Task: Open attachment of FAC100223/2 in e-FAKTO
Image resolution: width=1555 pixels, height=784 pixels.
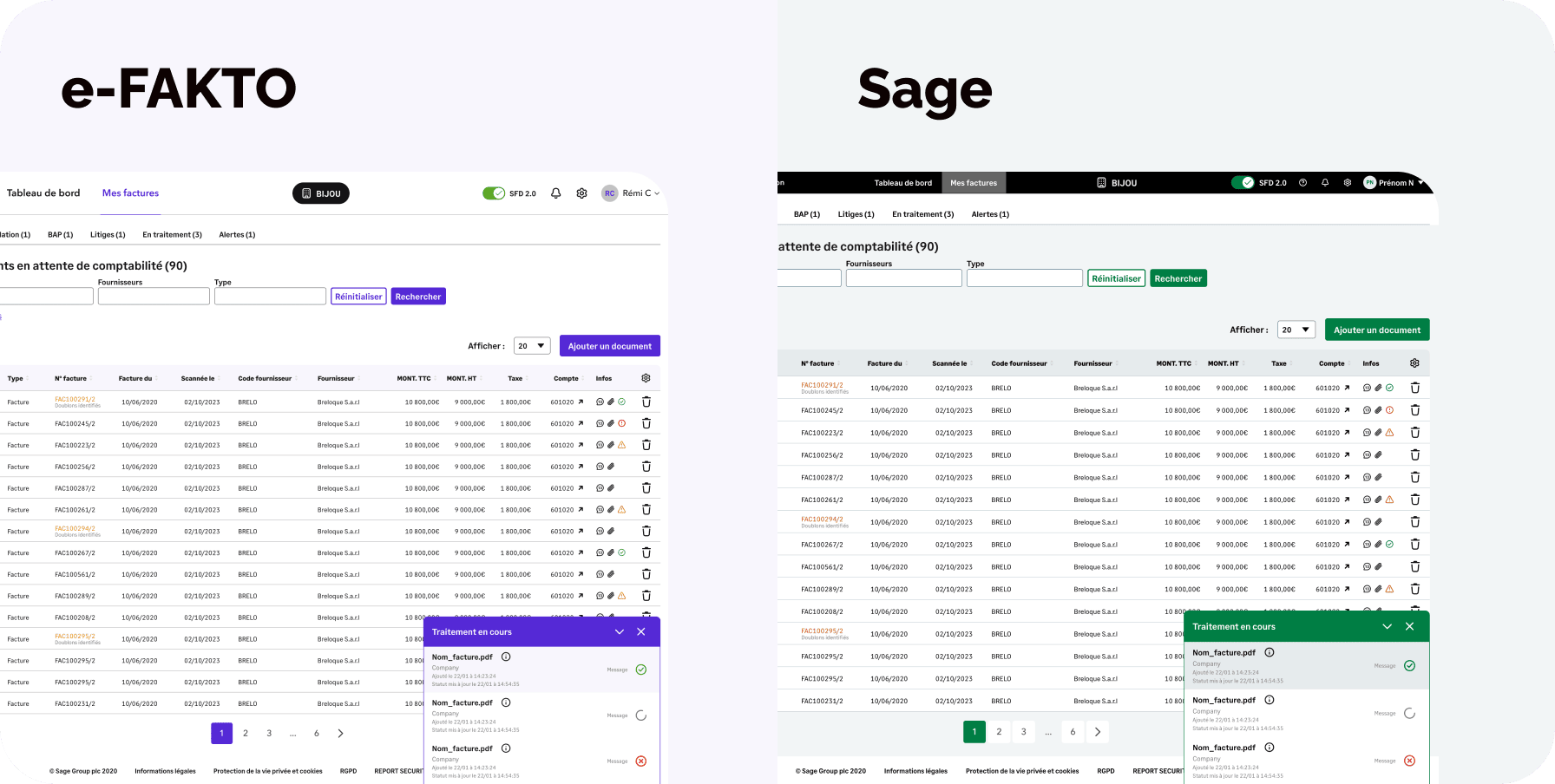Action: pyautogui.click(x=611, y=445)
